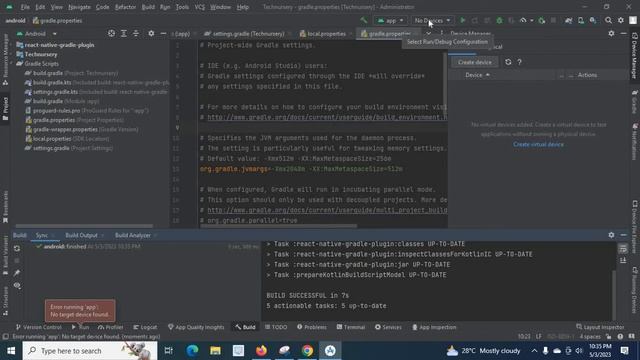
Task: Toggle Notifications right side tab
Action: [635, 142]
